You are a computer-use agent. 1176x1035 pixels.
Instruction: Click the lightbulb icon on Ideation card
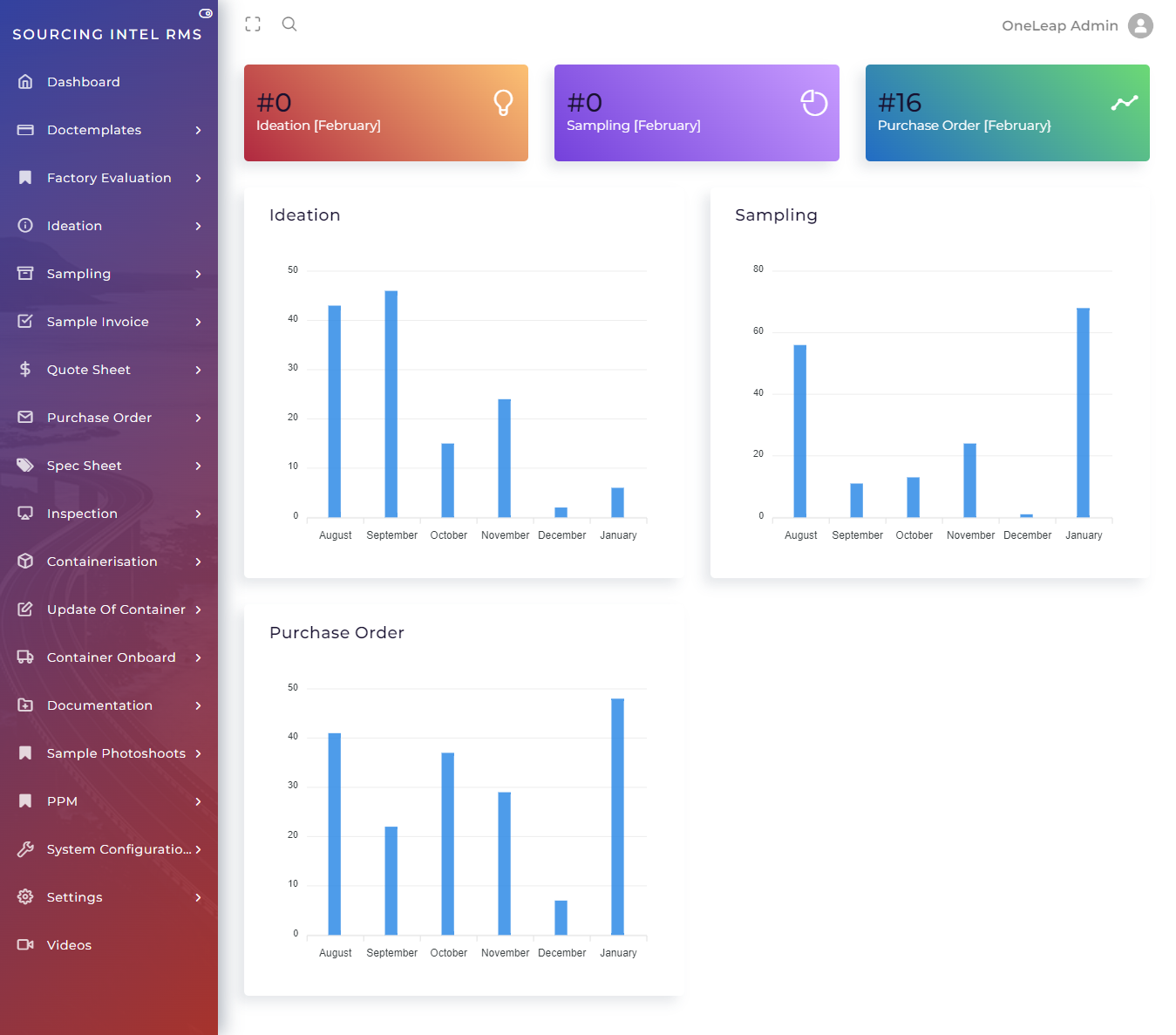(x=503, y=103)
